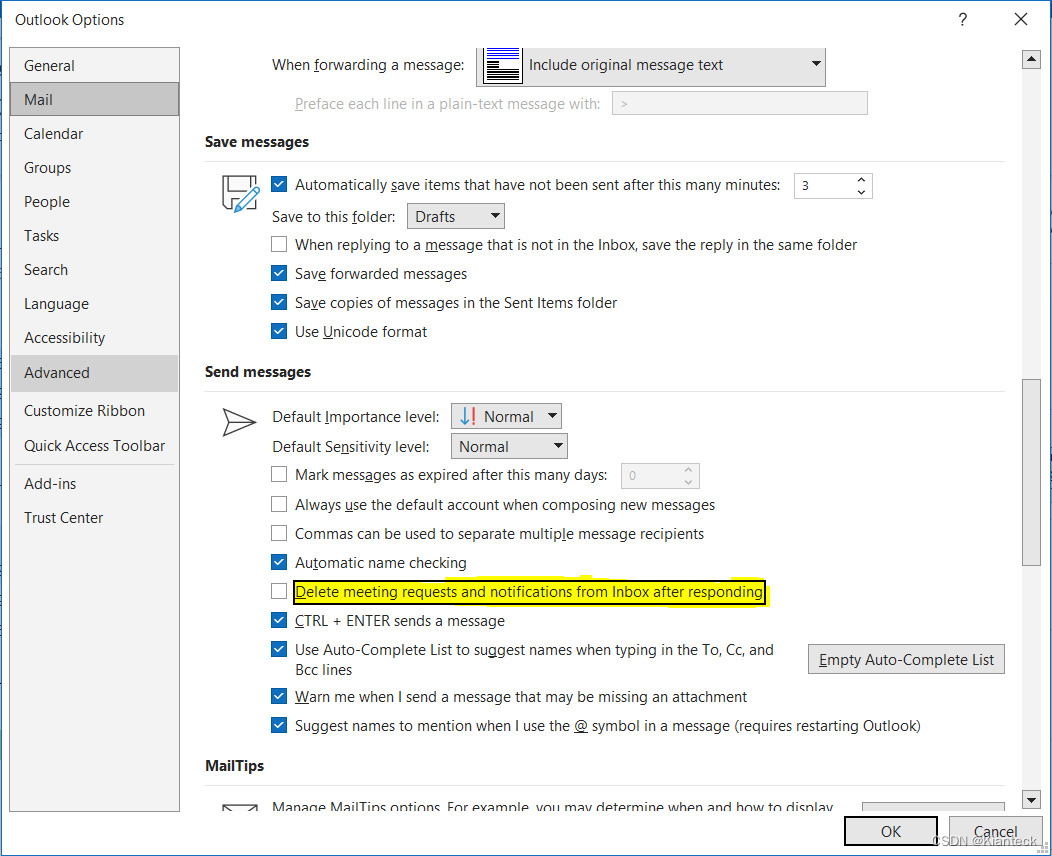Uncheck Use Auto-Complete List option
The width and height of the screenshot is (1052, 856).
coord(279,649)
